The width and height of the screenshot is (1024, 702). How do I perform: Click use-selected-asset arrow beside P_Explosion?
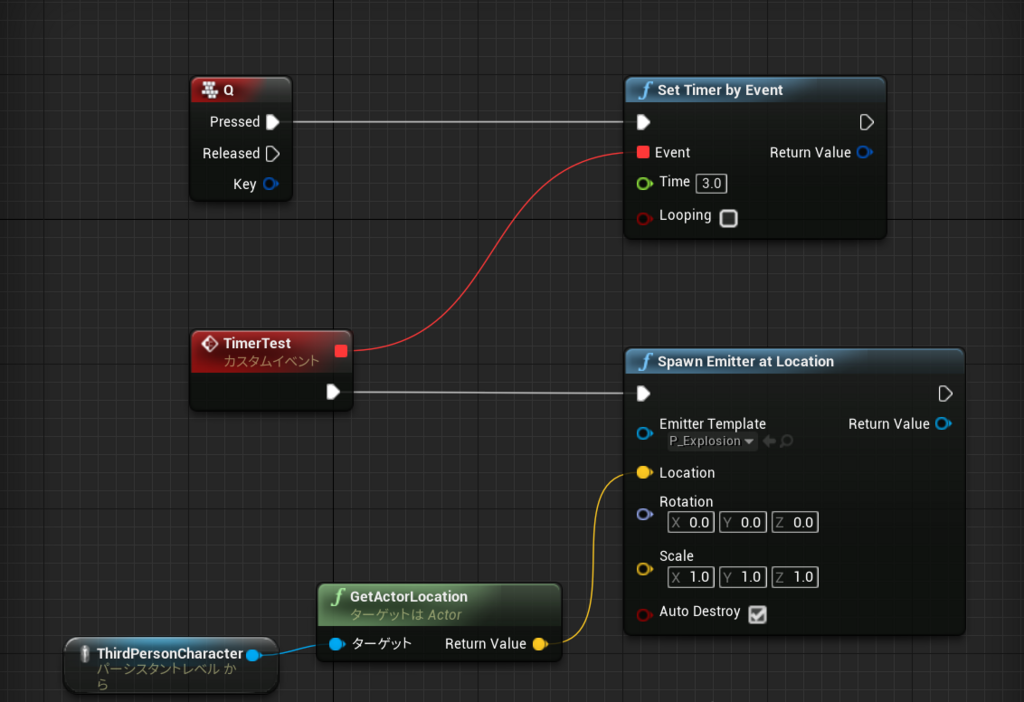[x=769, y=441]
